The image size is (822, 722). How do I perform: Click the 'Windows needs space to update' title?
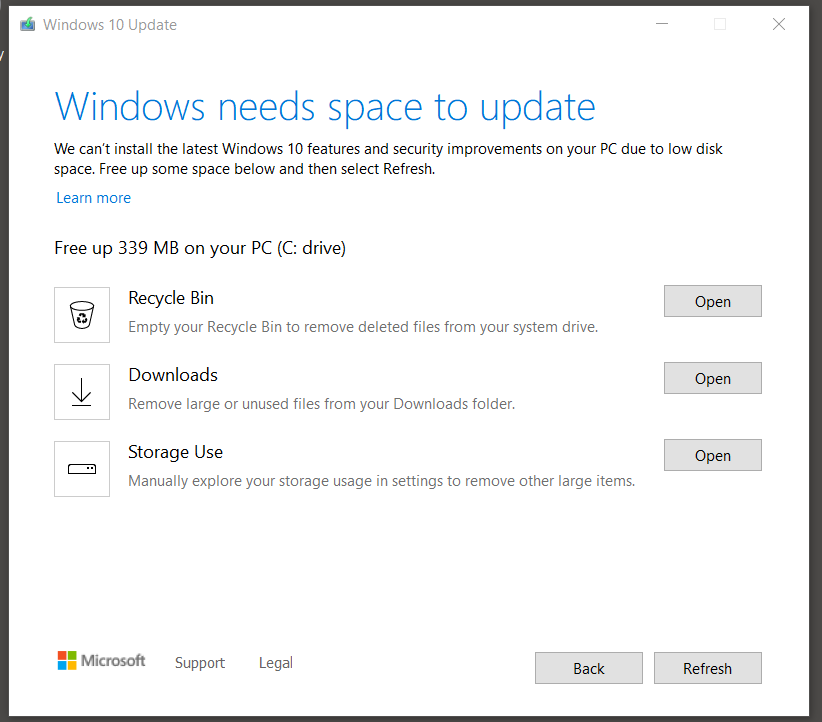(325, 107)
